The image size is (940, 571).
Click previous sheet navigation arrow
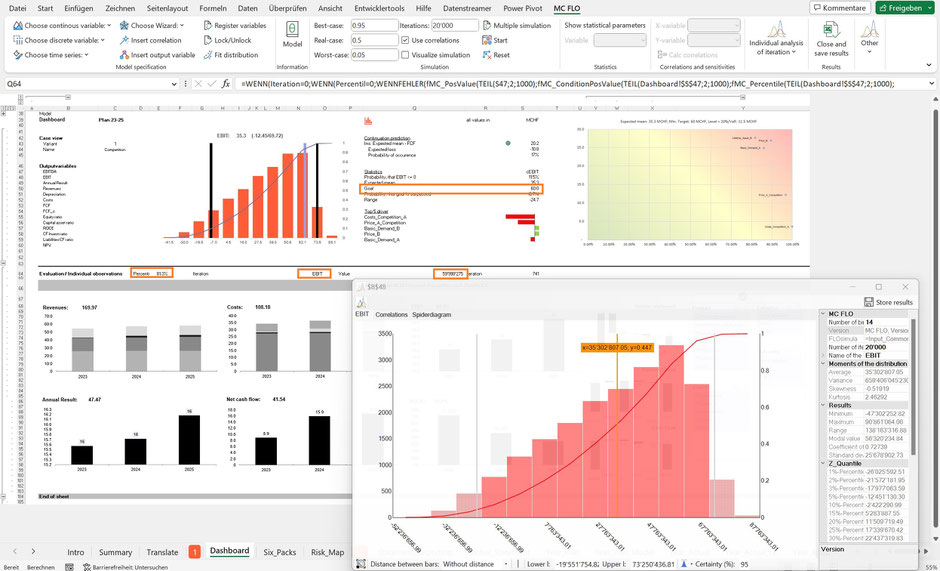[15, 551]
